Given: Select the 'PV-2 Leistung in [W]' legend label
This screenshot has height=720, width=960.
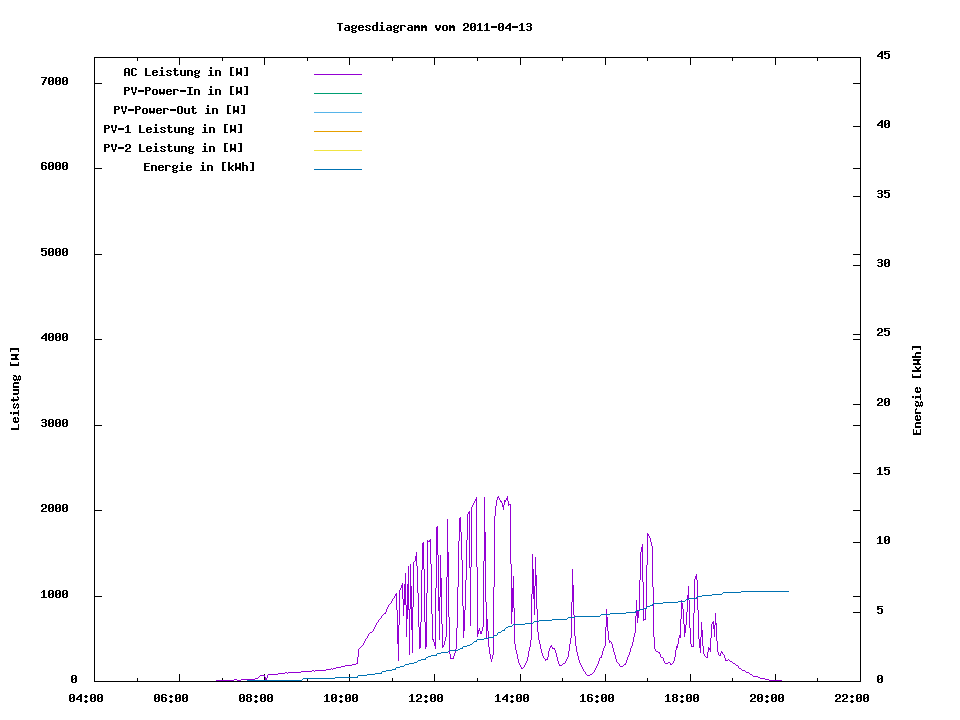Looking at the screenshot, I should pyautogui.click(x=173, y=148).
